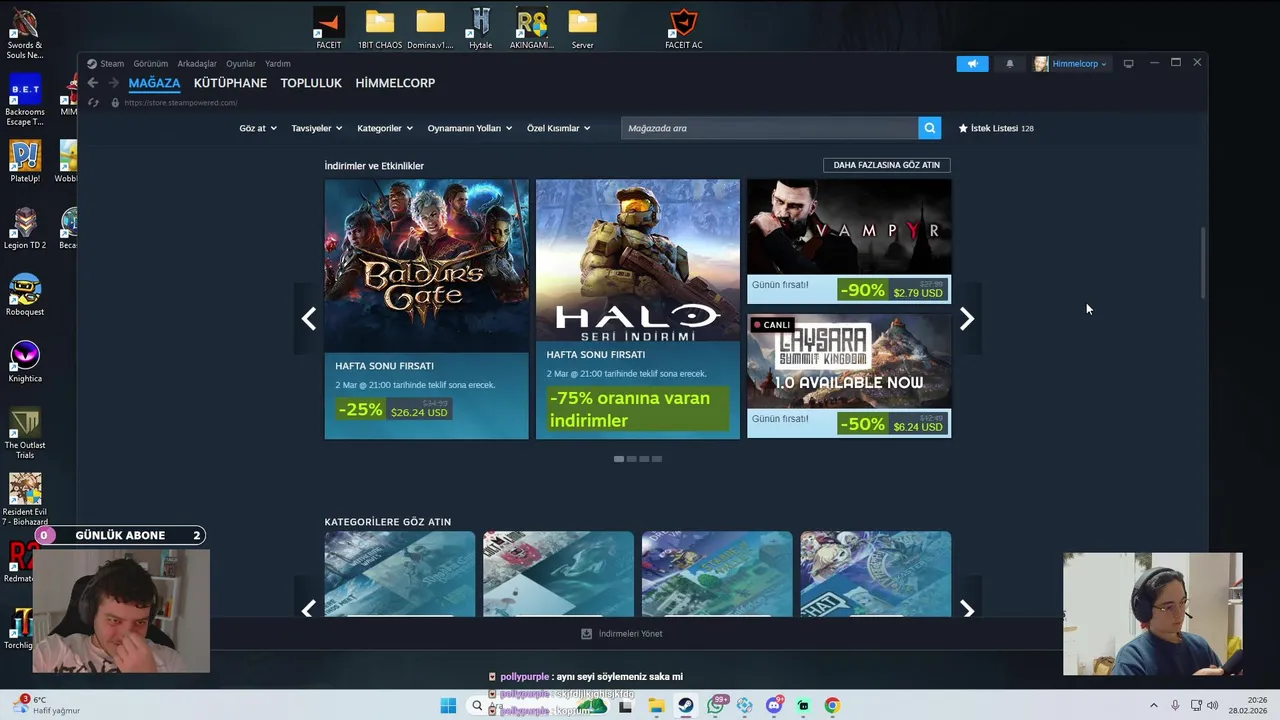Open the Baldur's Gate weekend deal
Image resolution: width=1280 pixels, height=720 pixels.
426,309
